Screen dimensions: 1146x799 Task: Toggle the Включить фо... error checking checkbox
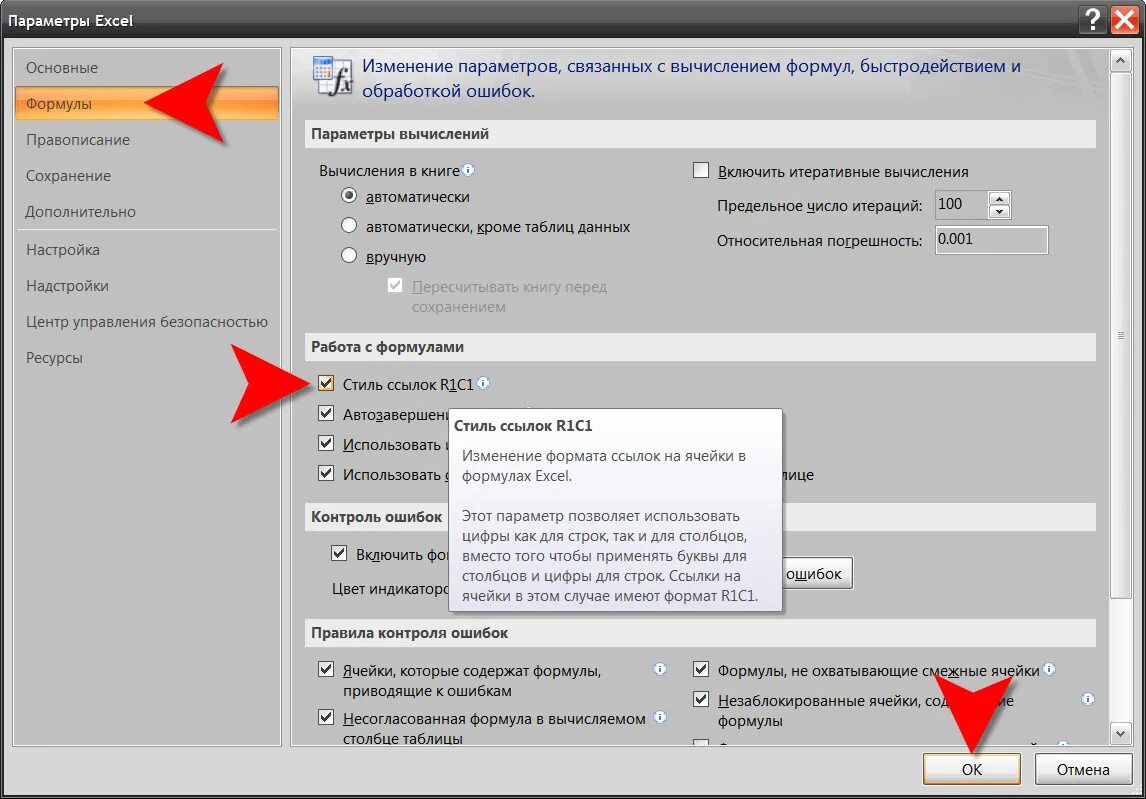pos(339,553)
